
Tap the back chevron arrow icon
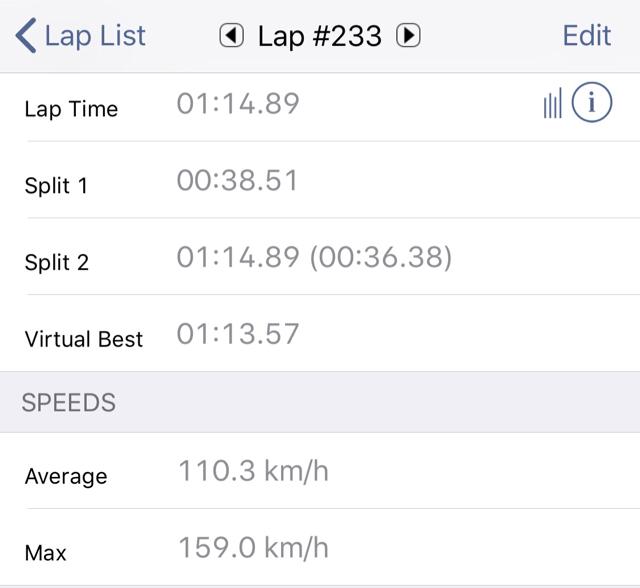pos(26,36)
